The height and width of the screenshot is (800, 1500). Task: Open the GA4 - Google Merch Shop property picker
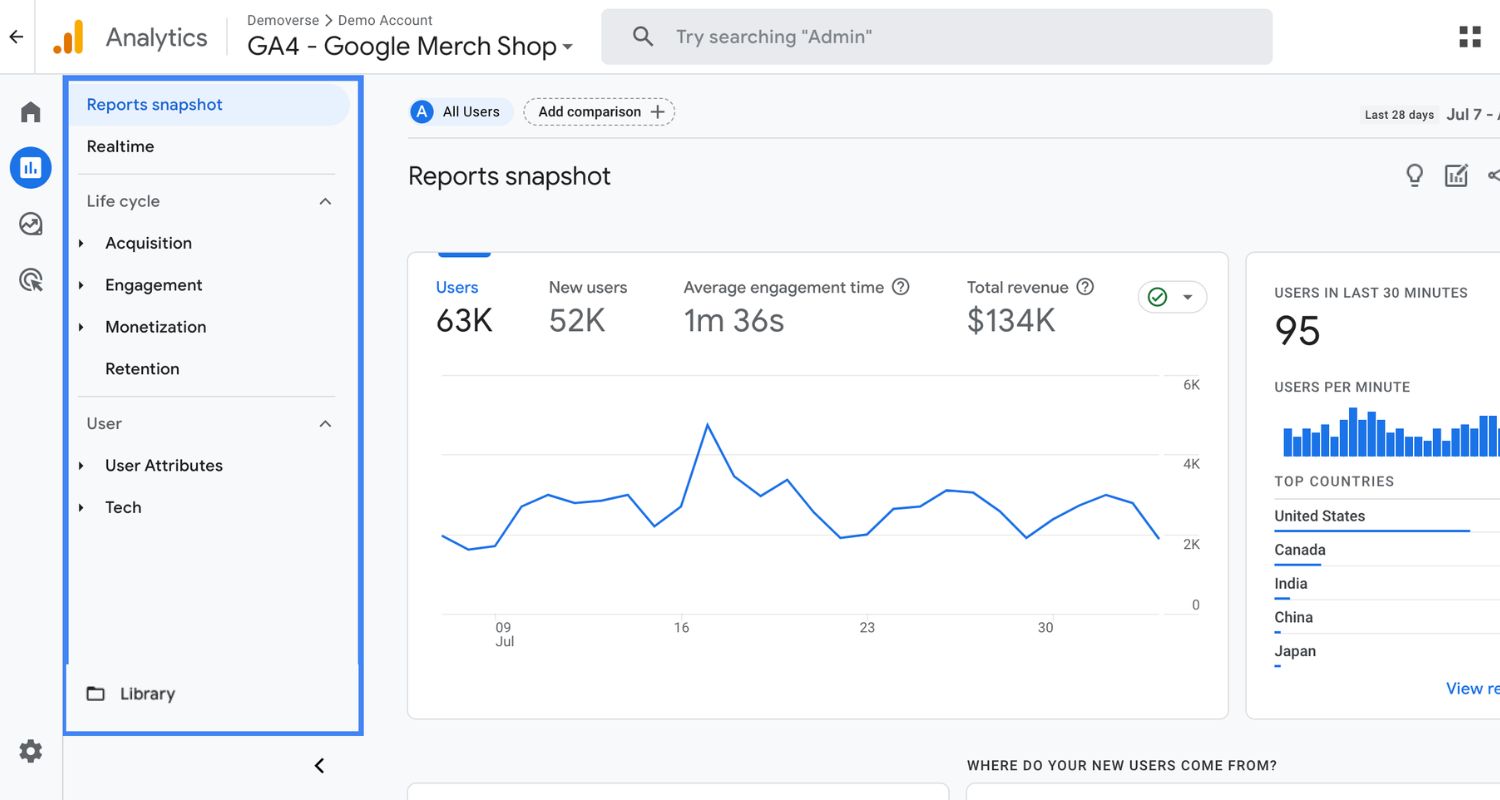click(410, 46)
